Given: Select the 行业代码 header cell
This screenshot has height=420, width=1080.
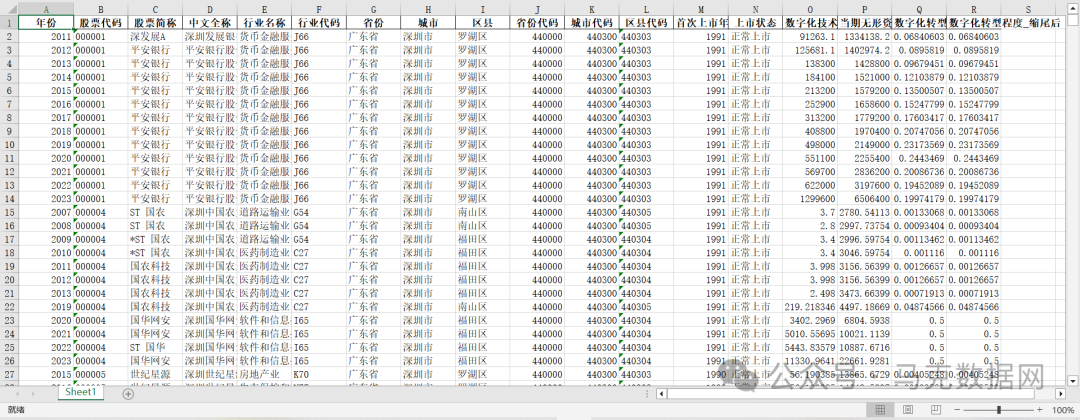Looking at the screenshot, I should coord(319,23).
